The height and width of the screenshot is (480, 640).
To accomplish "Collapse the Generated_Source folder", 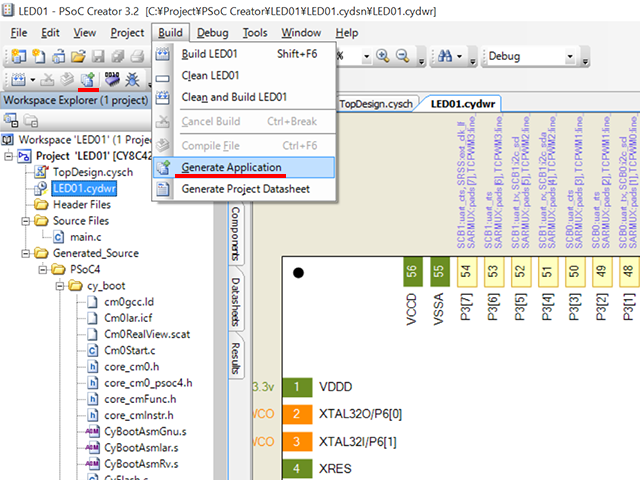I will pyautogui.click(x=26, y=253).
